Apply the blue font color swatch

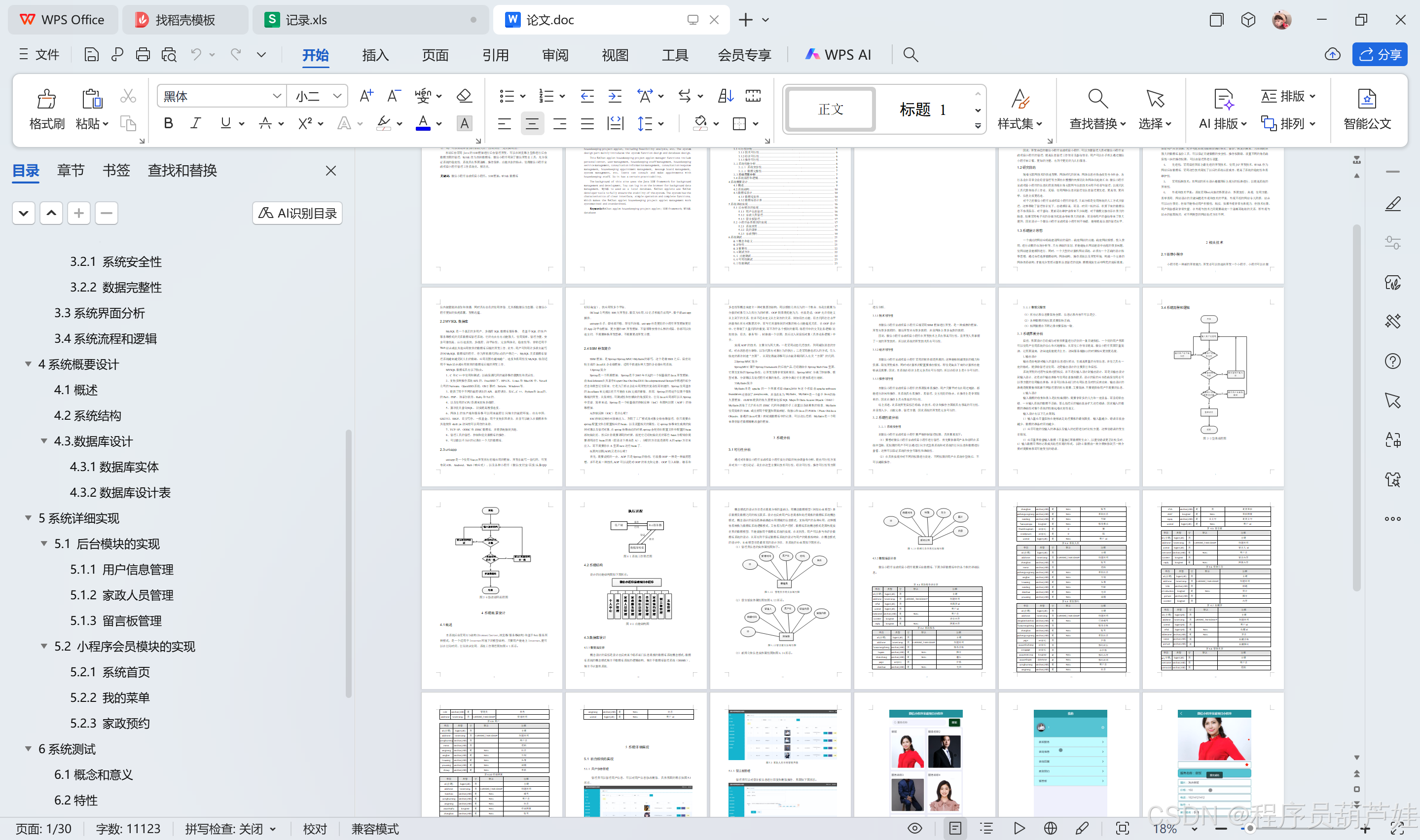[423, 123]
